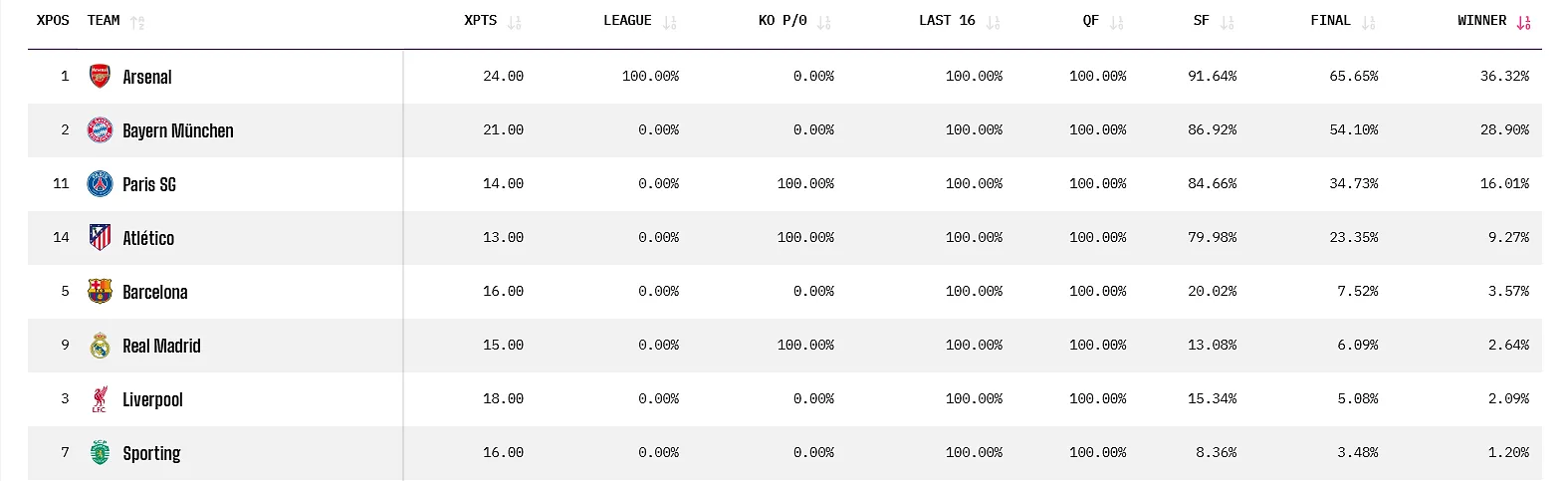The image size is (1568, 481).
Task: Toggle sort on the SF column arrow
Action: point(1227,22)
